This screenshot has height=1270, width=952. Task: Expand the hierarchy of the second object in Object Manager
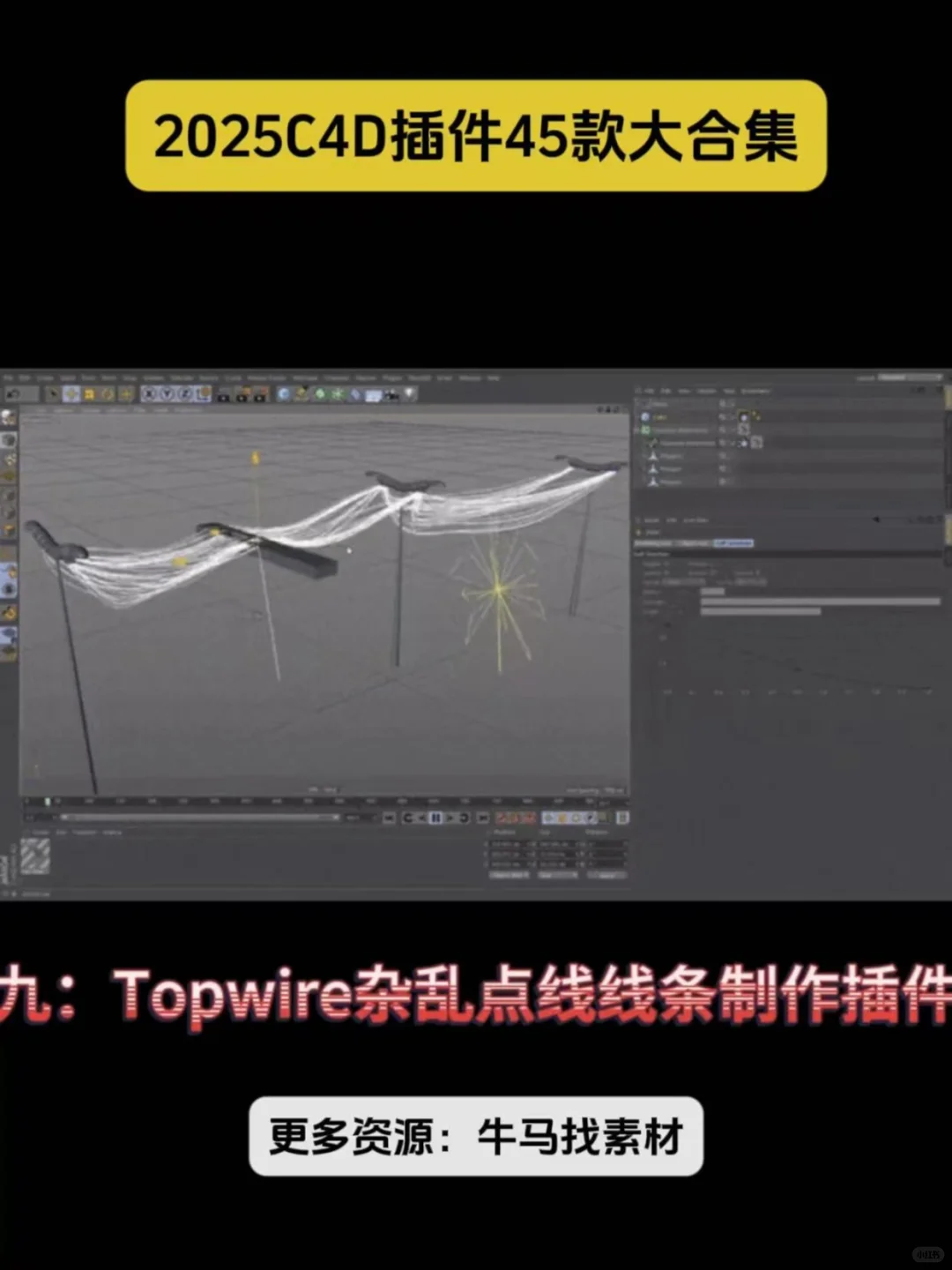click(638, 417)
